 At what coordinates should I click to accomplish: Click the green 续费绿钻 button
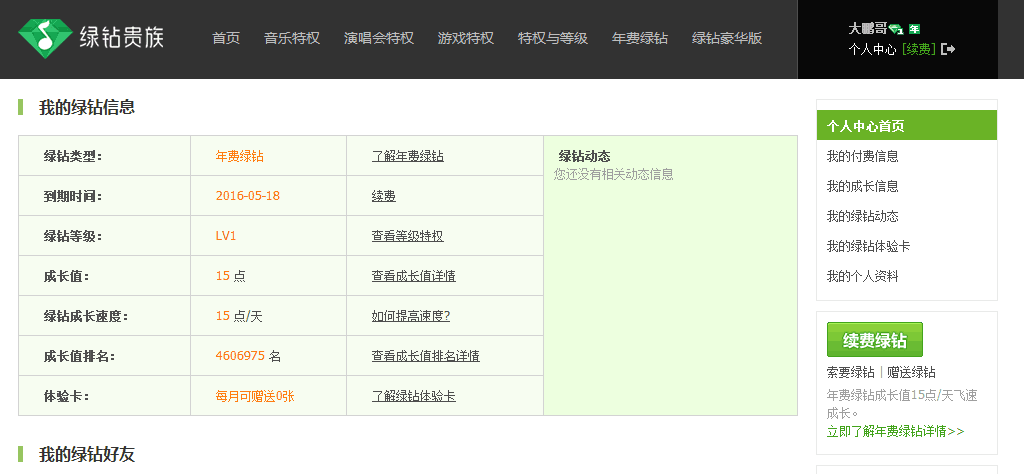(874, 340)
